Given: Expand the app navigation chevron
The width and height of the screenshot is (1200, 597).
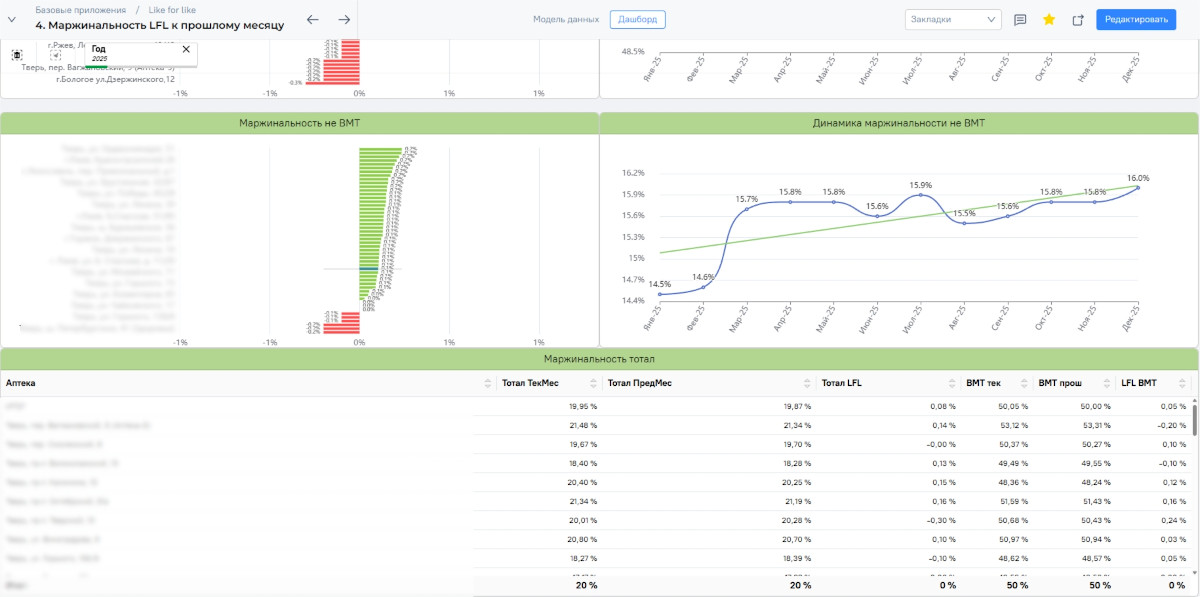Looking at the screenshot, I should (13, 20).
